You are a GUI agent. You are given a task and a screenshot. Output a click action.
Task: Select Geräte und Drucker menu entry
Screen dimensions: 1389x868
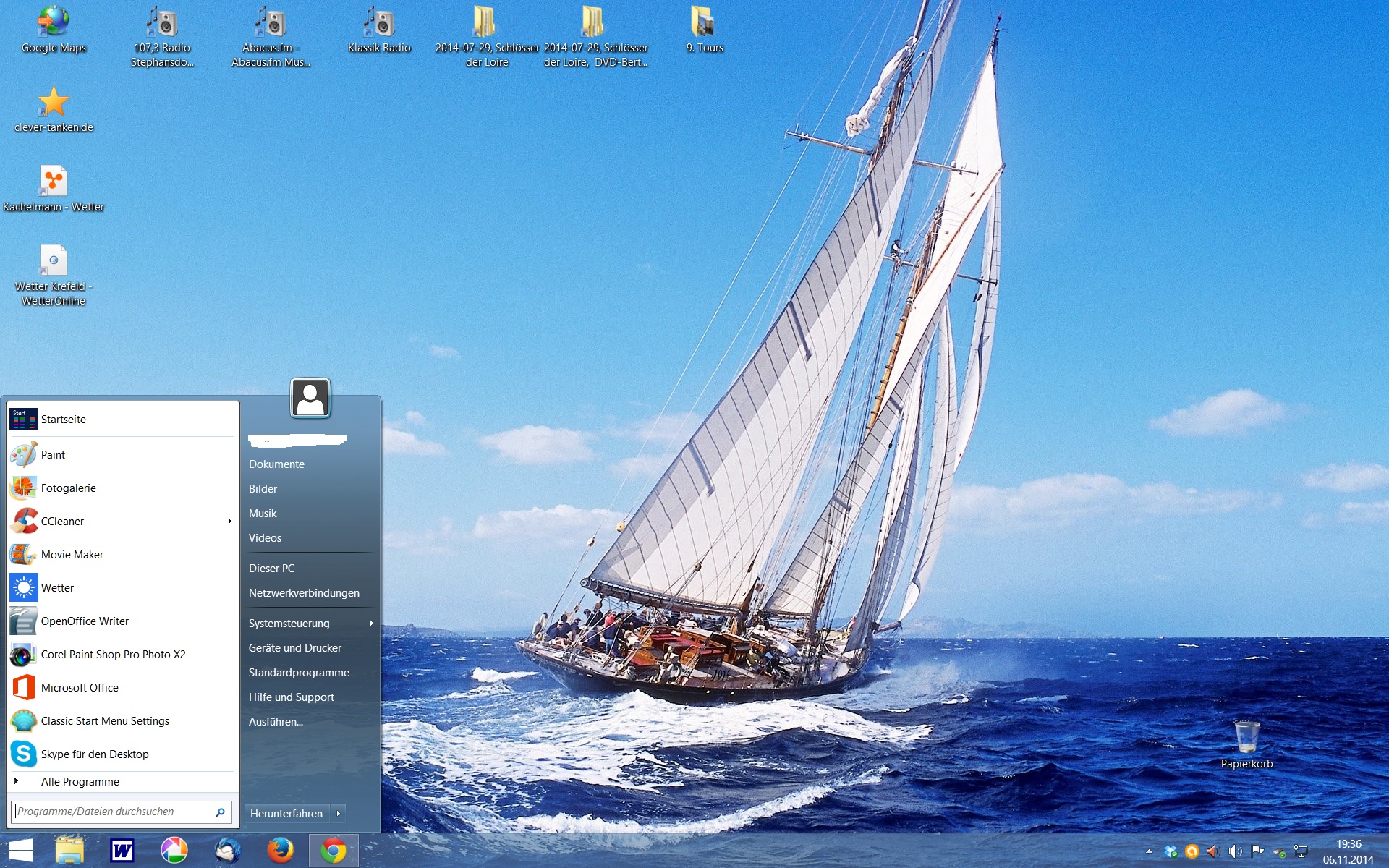point(295,648)
